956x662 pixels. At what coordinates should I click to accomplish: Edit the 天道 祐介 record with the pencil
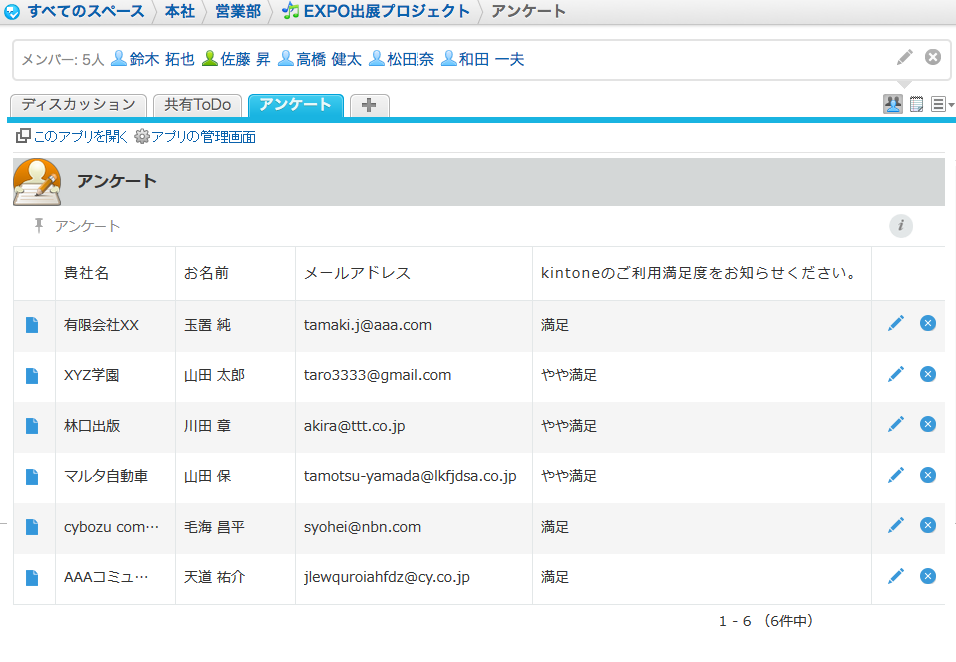tap(896, 575)
